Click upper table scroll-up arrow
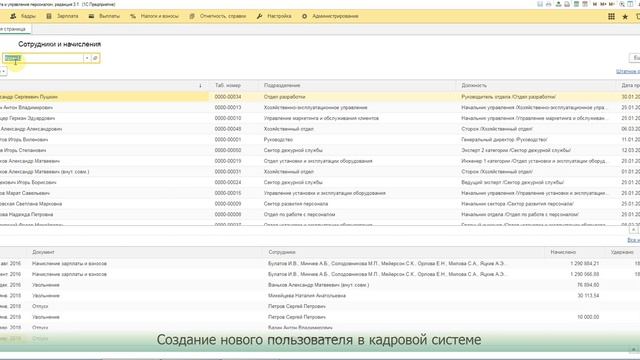 (633, 230)
